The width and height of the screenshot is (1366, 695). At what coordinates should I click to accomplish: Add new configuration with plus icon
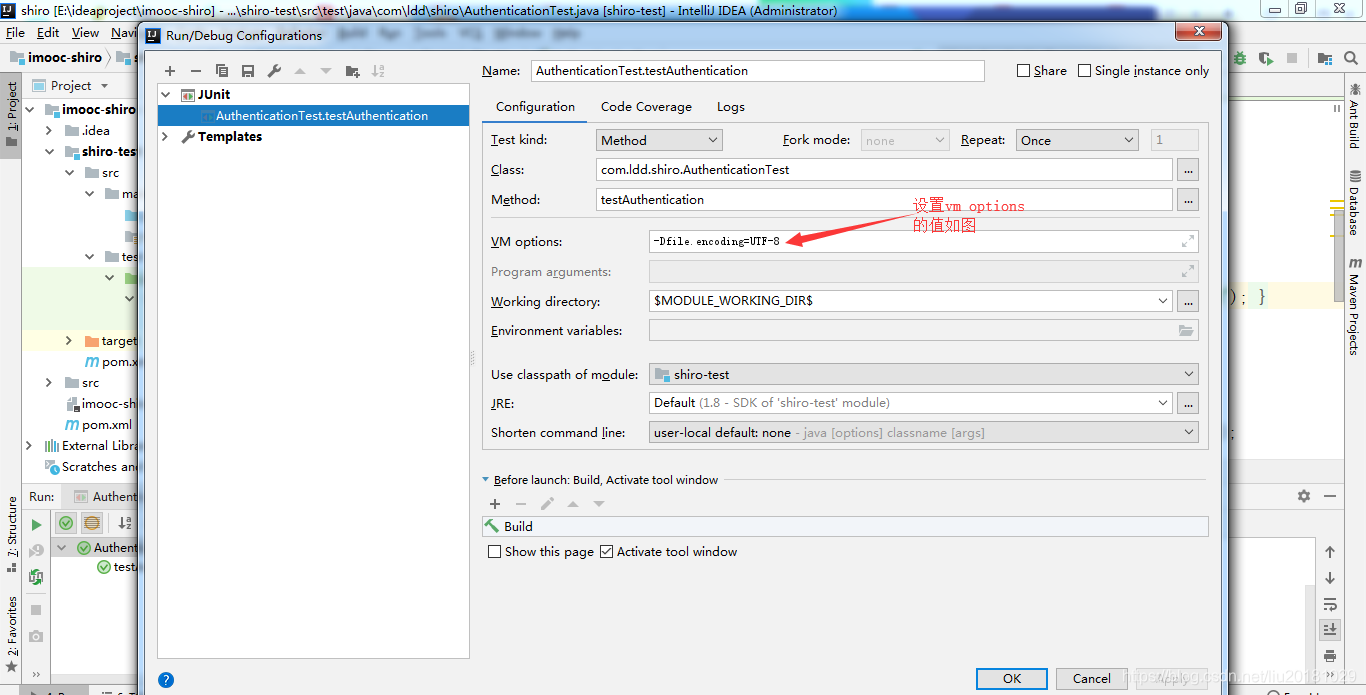[170, 71]
